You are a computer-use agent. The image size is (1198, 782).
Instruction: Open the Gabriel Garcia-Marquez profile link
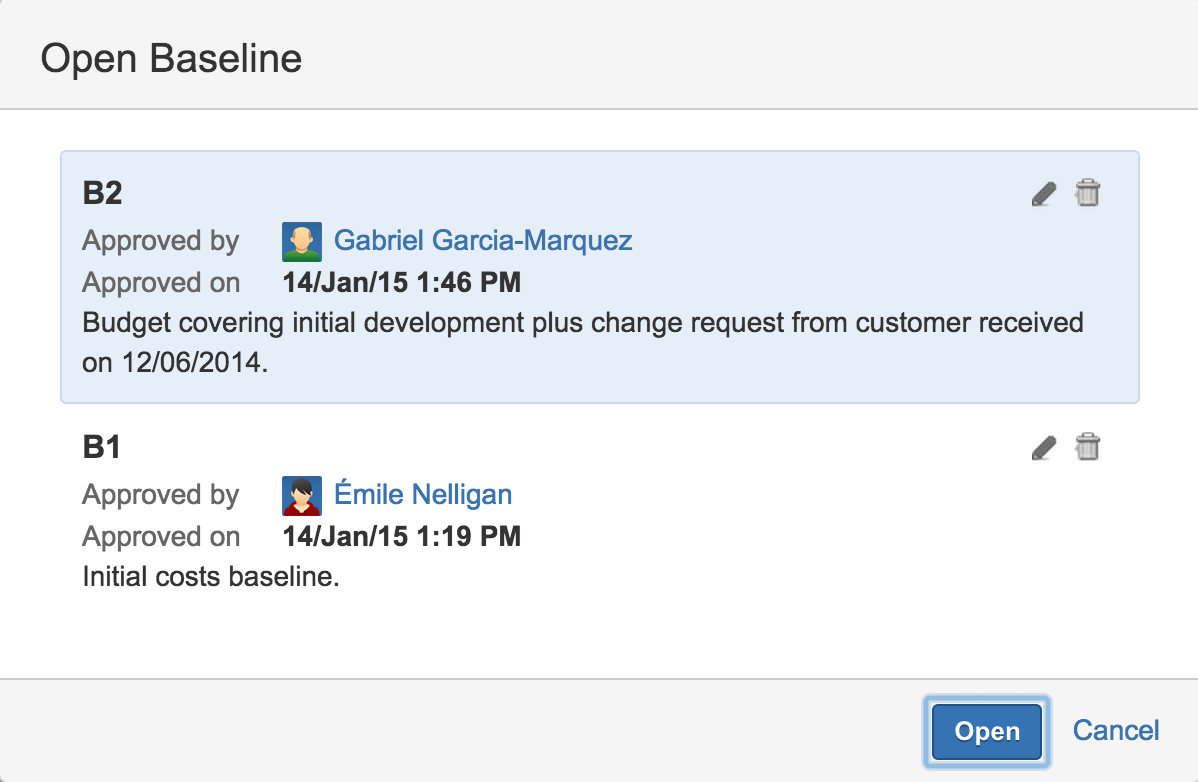click(x=484, y=241)
